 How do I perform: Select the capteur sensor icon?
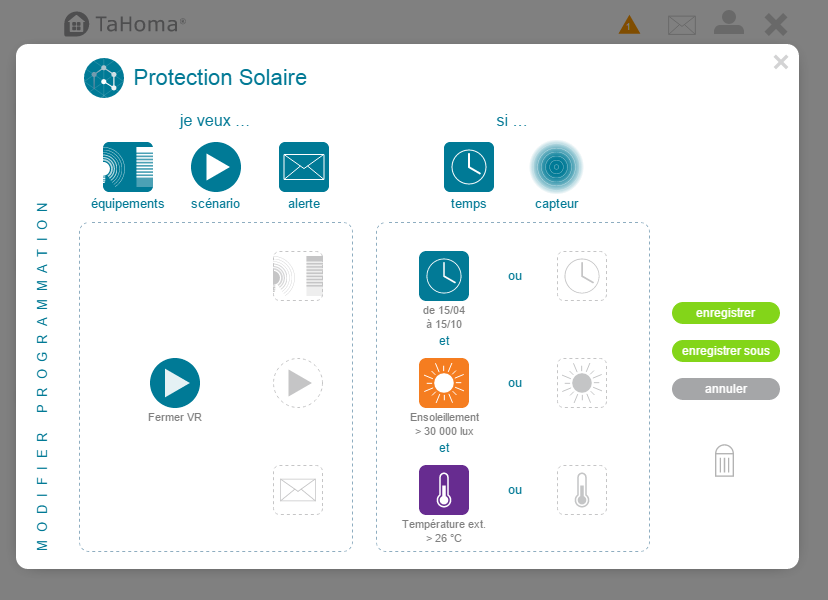tap(556, 167)
